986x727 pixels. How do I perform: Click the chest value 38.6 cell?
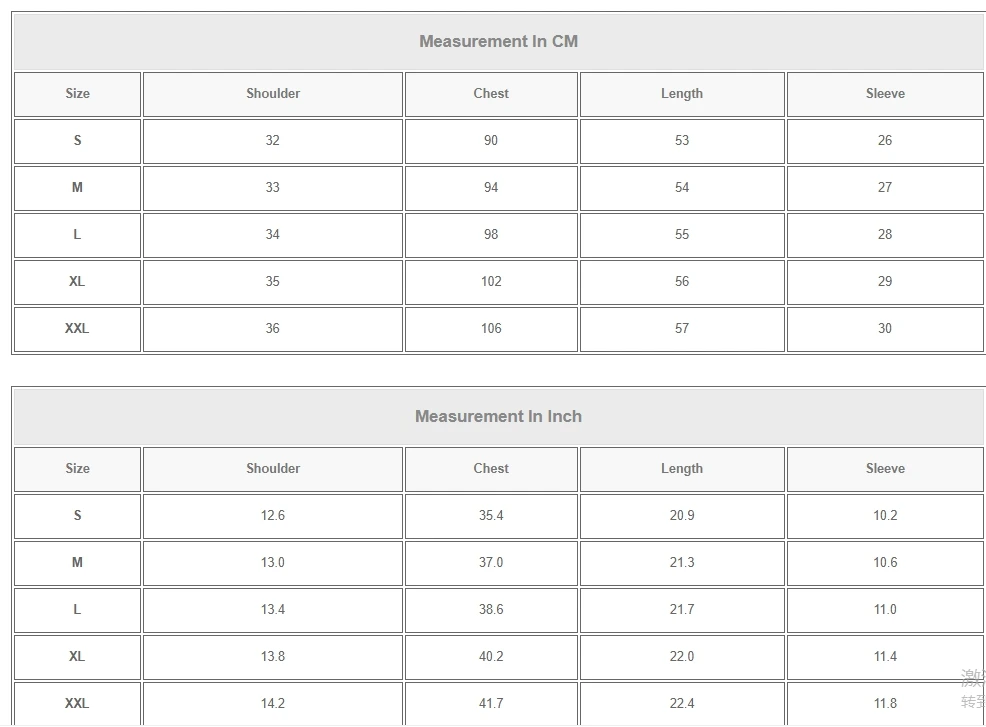(x=491, y=609)
